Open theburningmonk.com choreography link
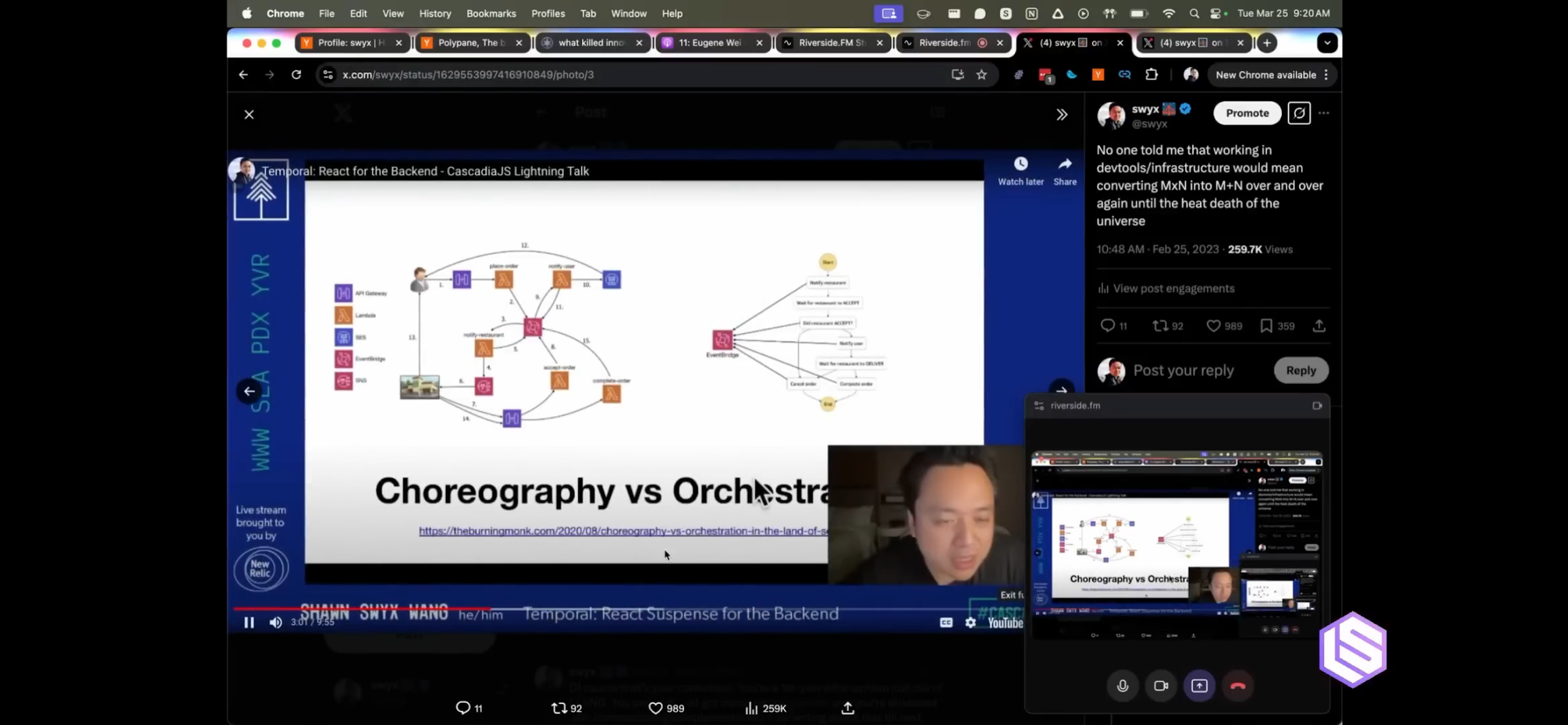This screenshot has width=1568, height=725. pos(624,530)
